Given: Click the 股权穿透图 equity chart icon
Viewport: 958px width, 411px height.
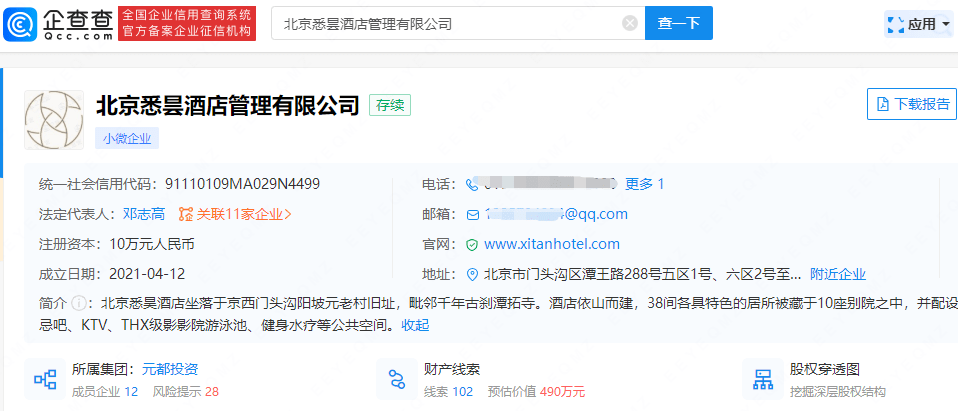Looking at the screenshot, I should point(762,379).
